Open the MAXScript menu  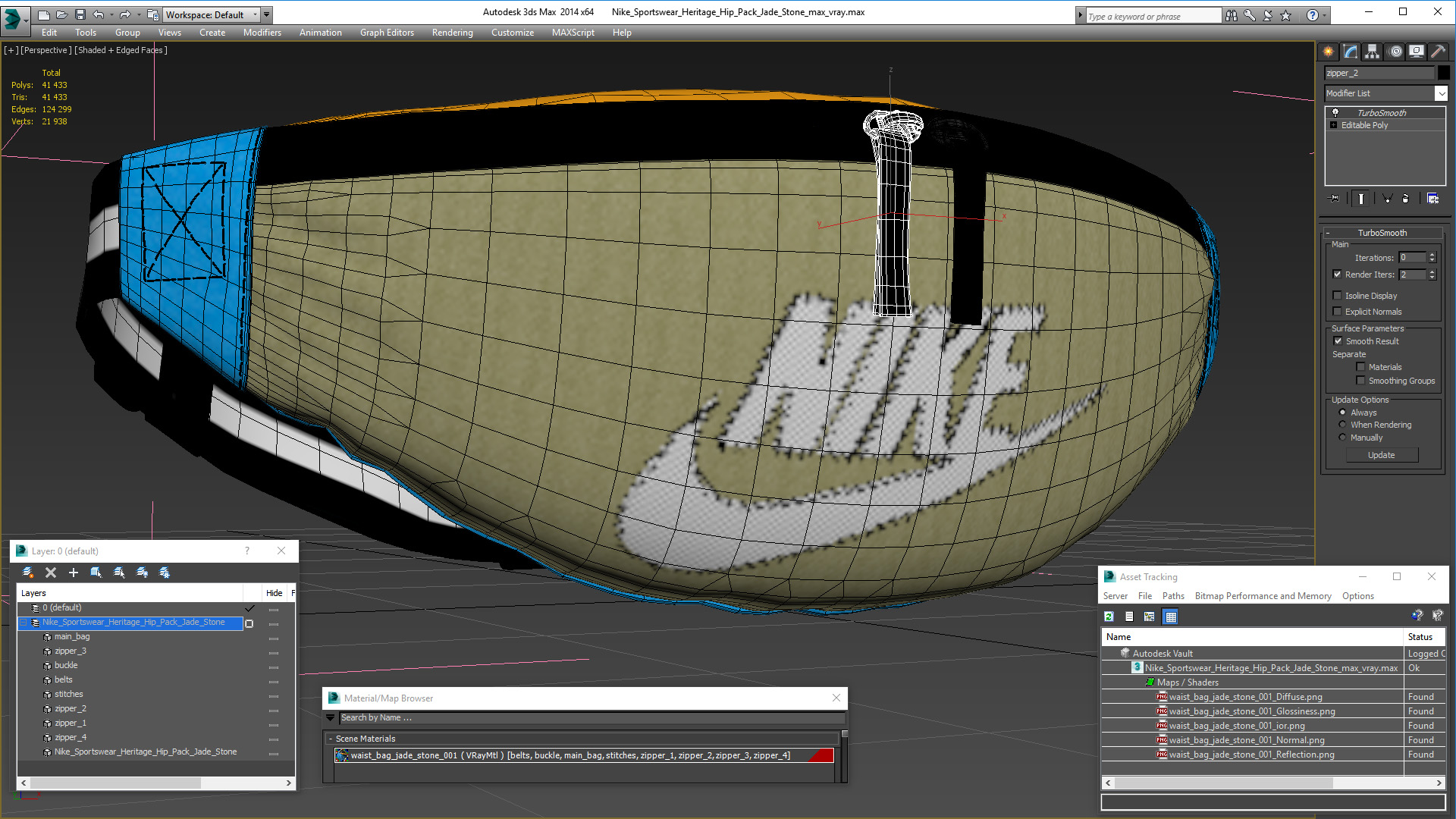[573, 33]
